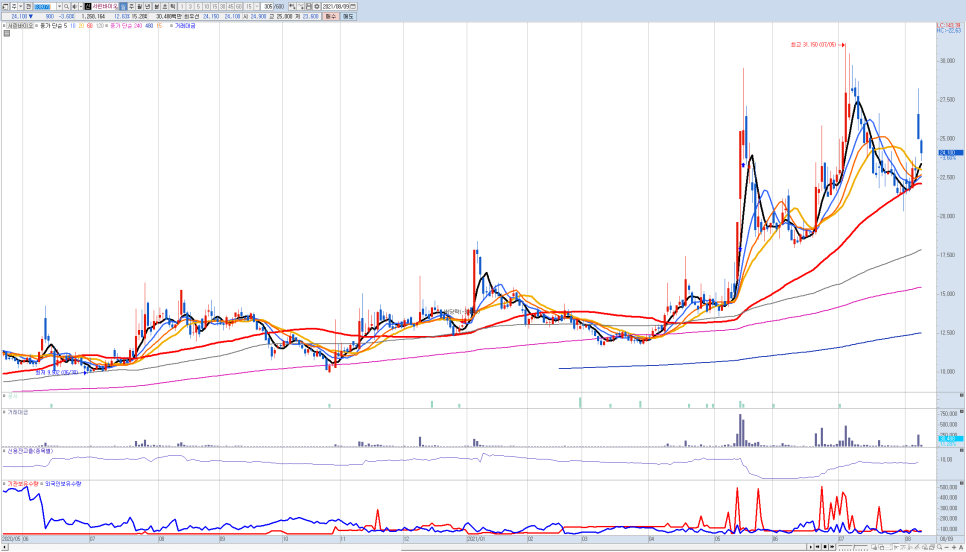Click the 외국인보유수량 blue legend label

coord(63,484)
